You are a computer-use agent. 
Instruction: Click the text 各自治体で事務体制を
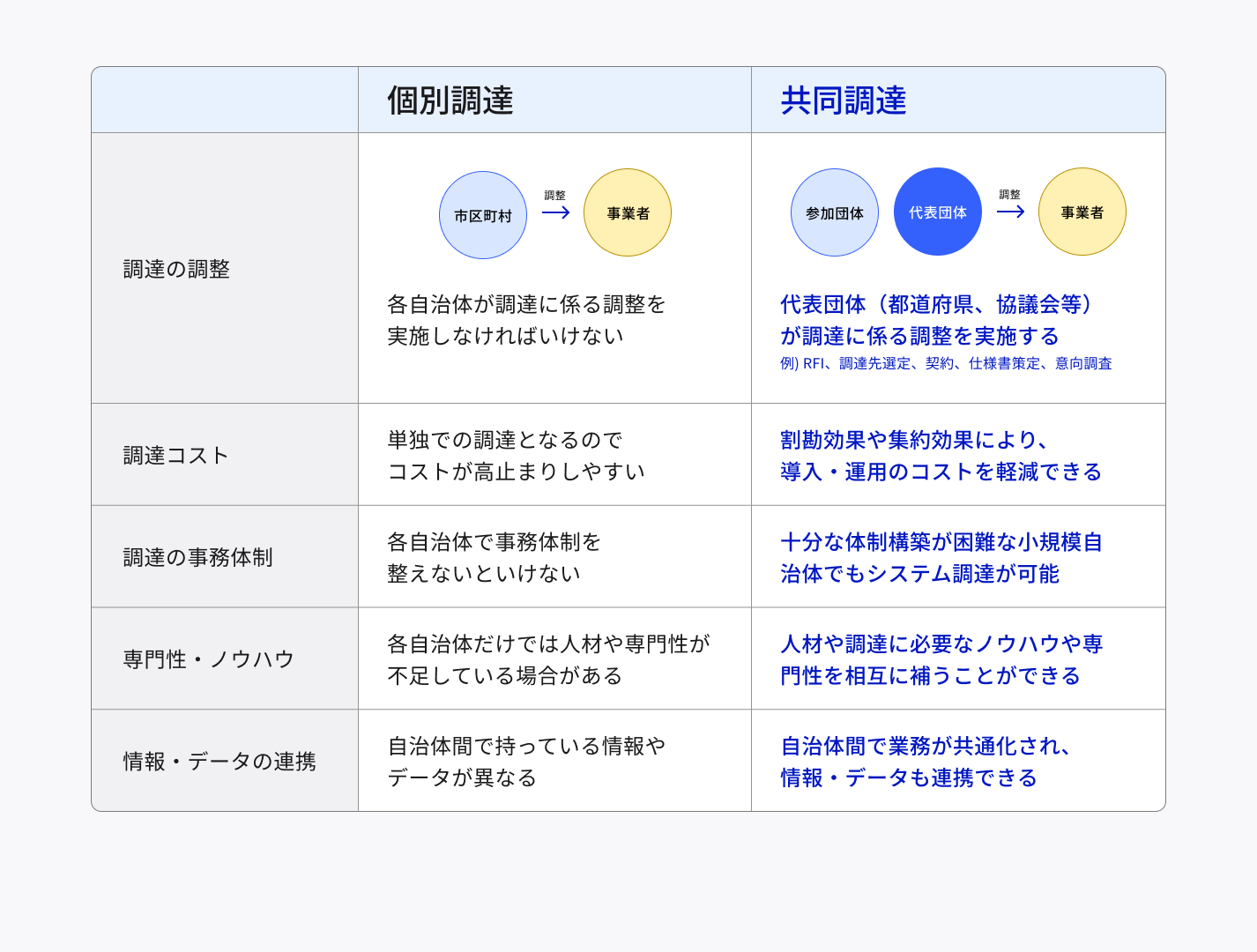point(495,541)
